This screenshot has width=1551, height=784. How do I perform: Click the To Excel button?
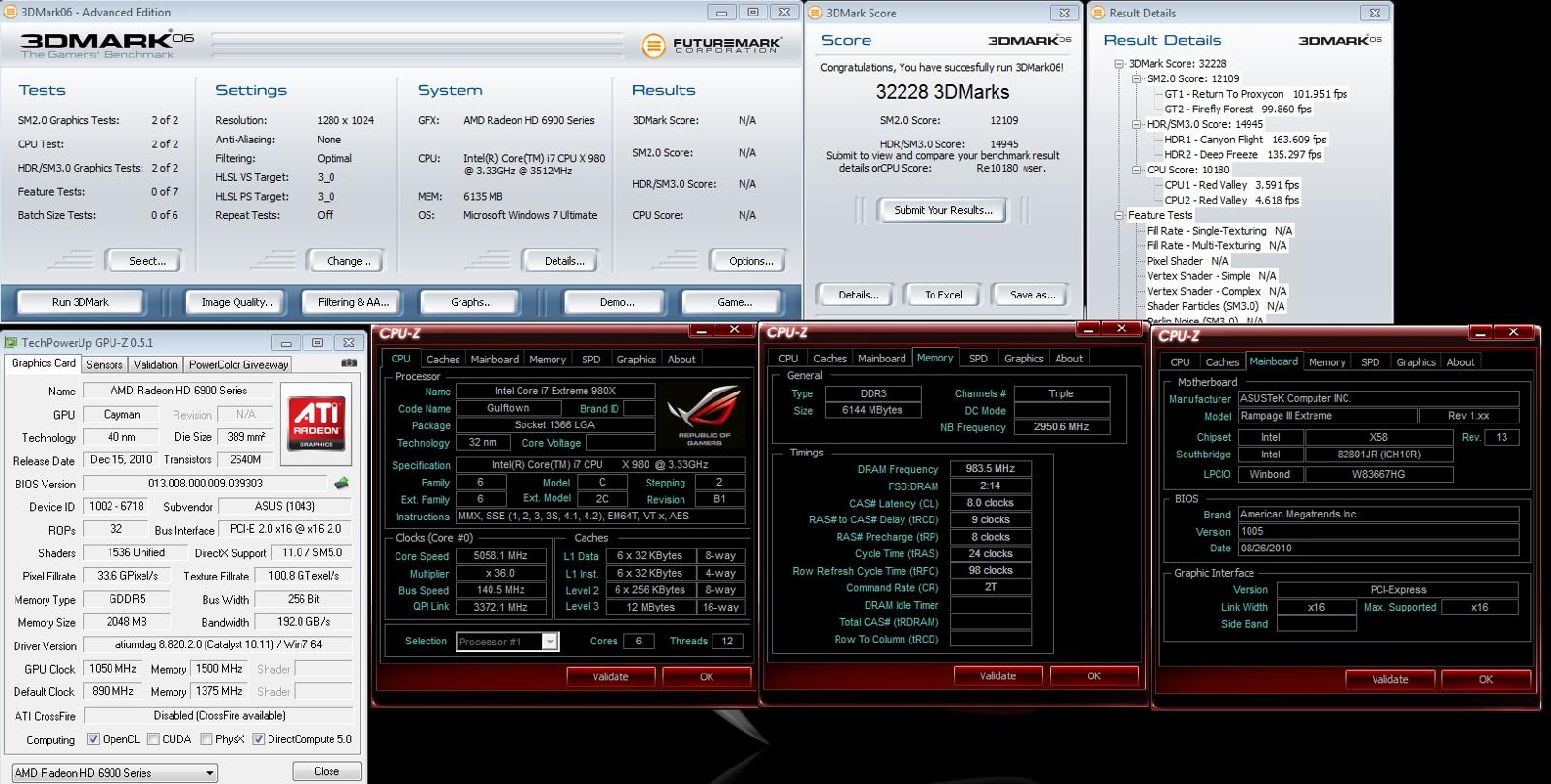click(943, 295)
